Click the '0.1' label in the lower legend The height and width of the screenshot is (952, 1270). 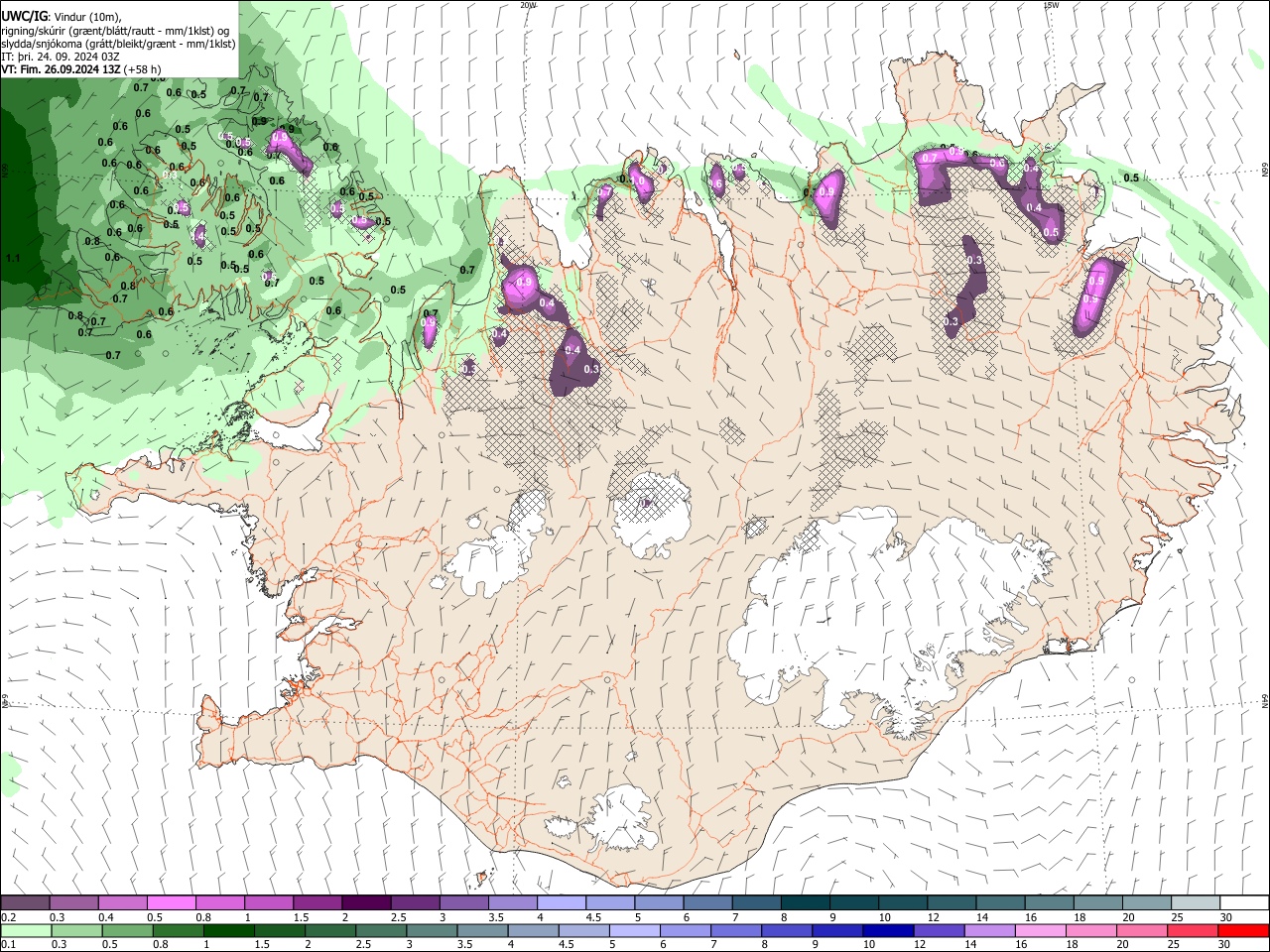click(8, 944)
